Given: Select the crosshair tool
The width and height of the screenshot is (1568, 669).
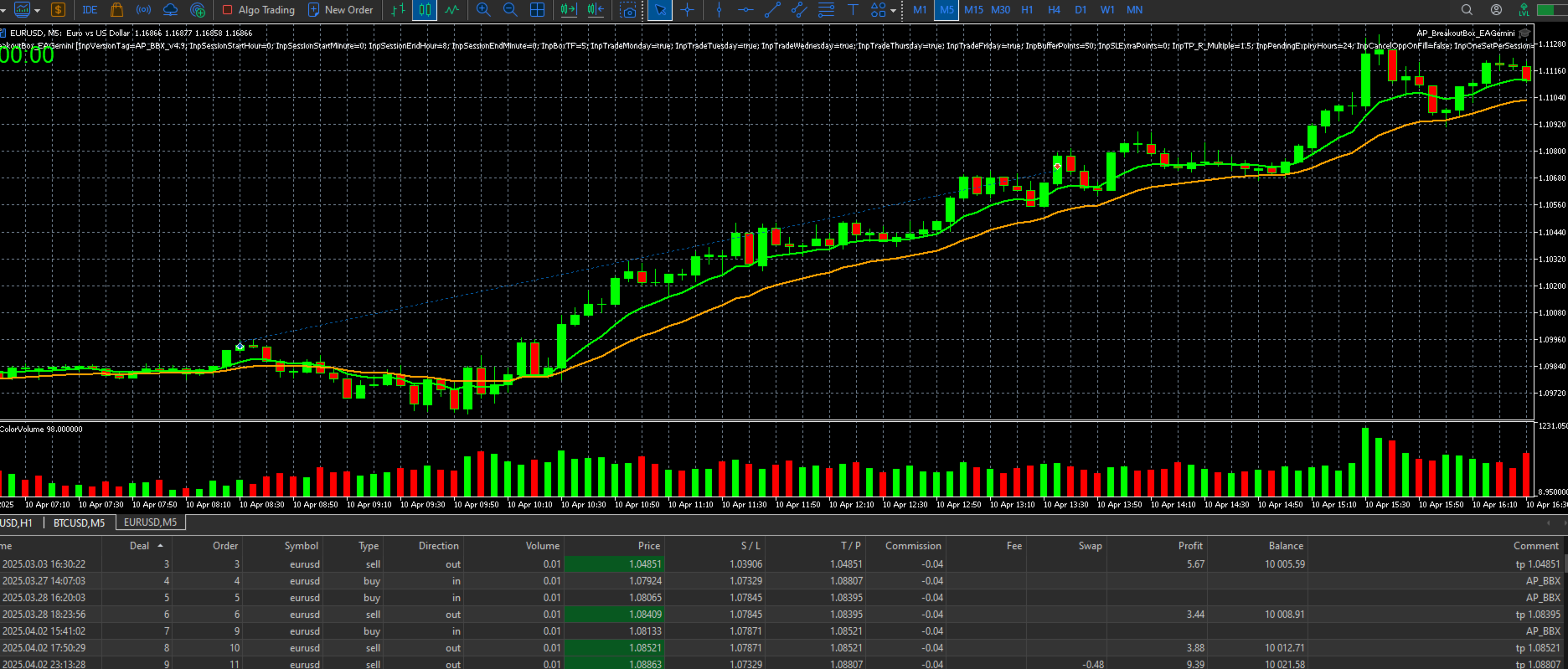Looking at the screenshot, I should (x=687, y=10).
